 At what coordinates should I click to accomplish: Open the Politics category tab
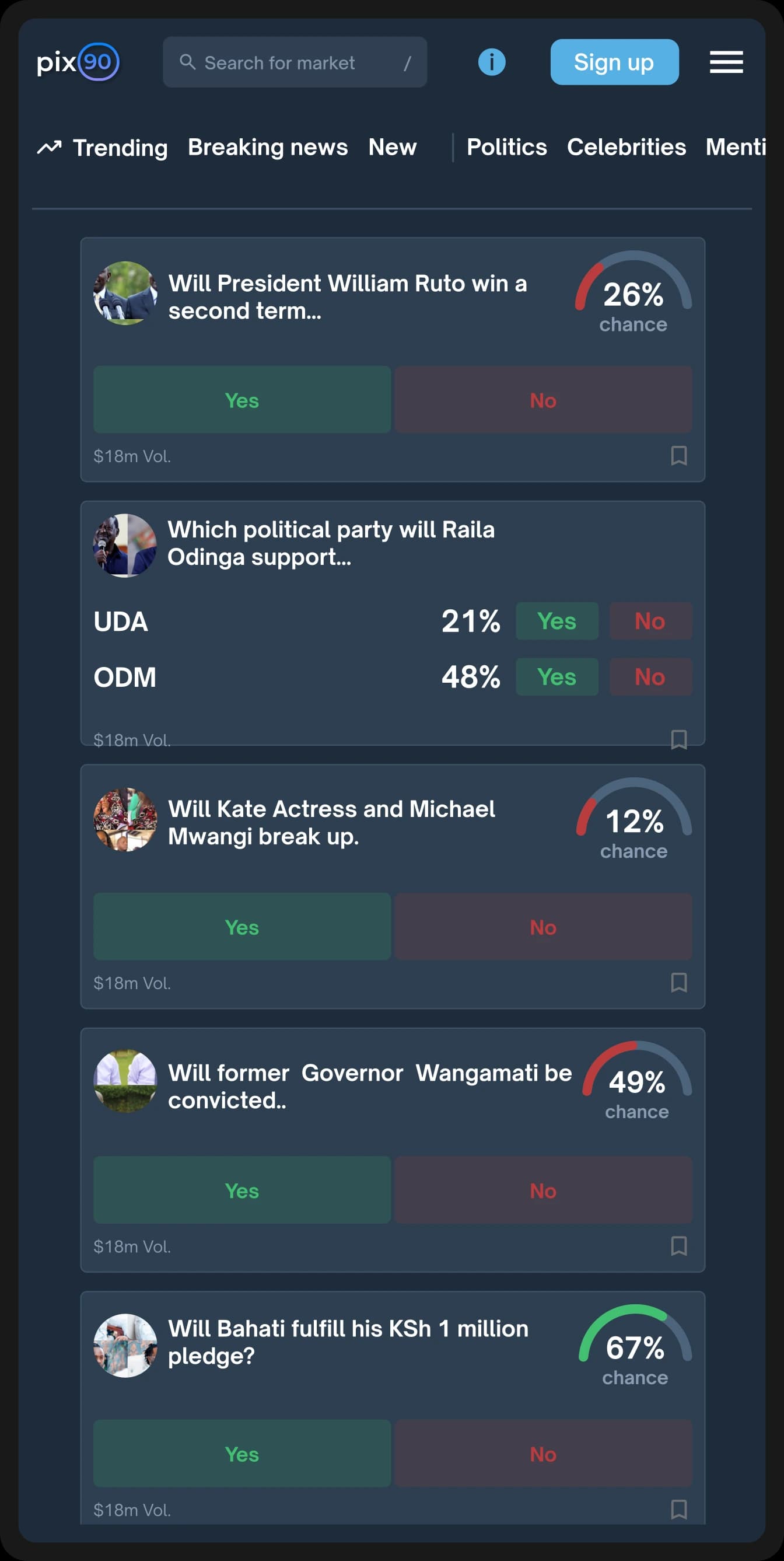[506, 147]
